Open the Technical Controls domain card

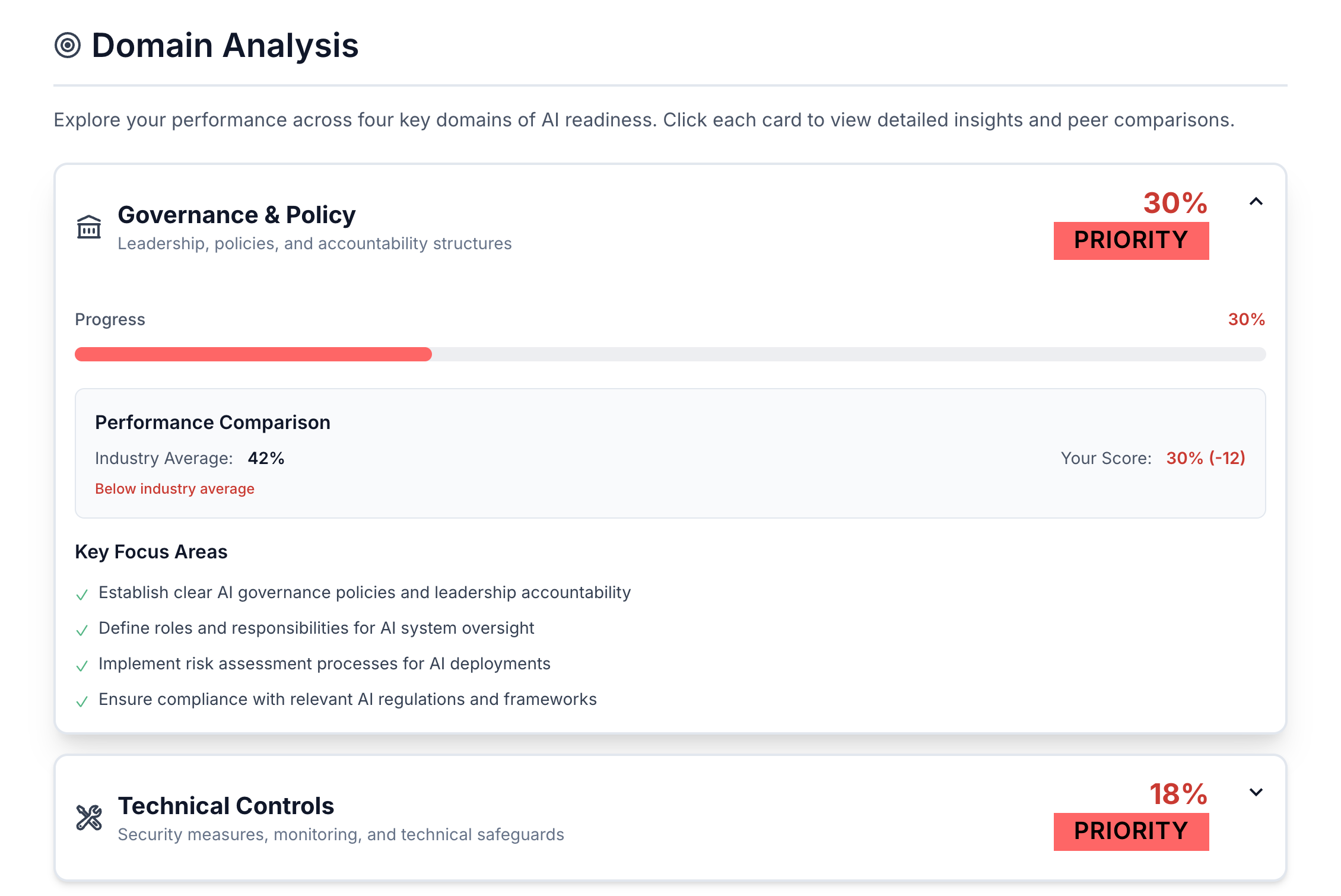225,806
